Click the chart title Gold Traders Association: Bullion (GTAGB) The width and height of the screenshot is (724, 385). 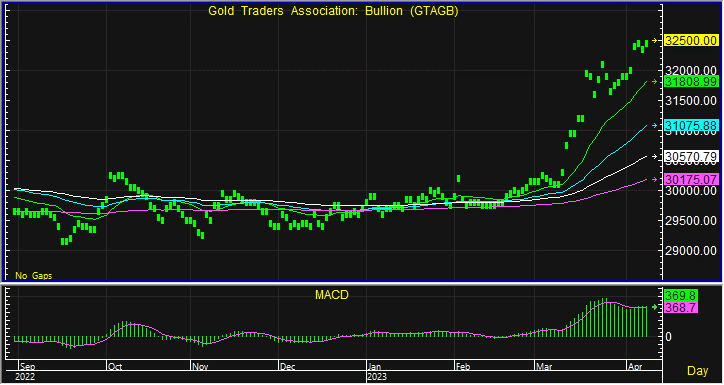click(333, 12)
